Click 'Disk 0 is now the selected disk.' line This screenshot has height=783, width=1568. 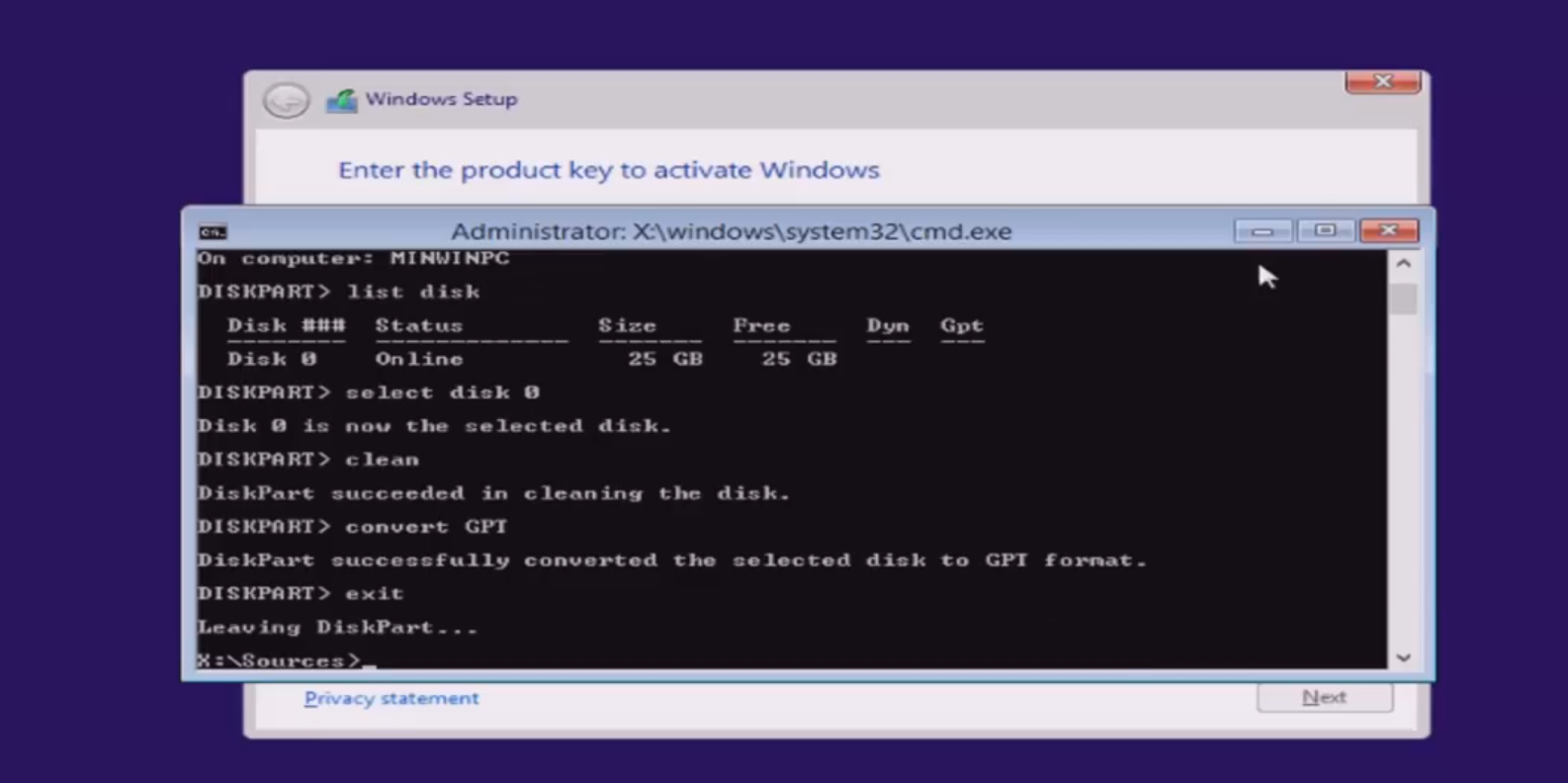(x=434, y=426)
